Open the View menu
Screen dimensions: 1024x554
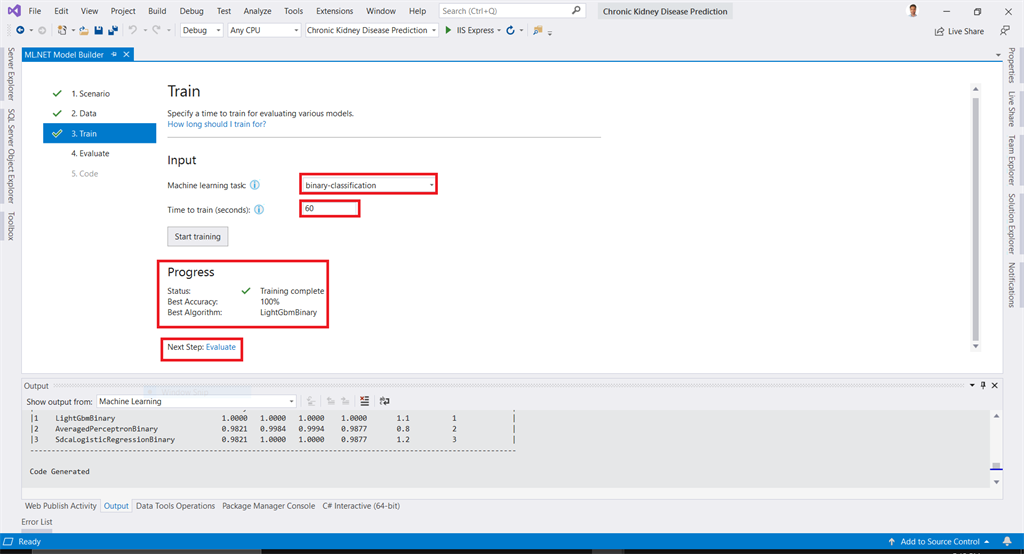(89, 11)
